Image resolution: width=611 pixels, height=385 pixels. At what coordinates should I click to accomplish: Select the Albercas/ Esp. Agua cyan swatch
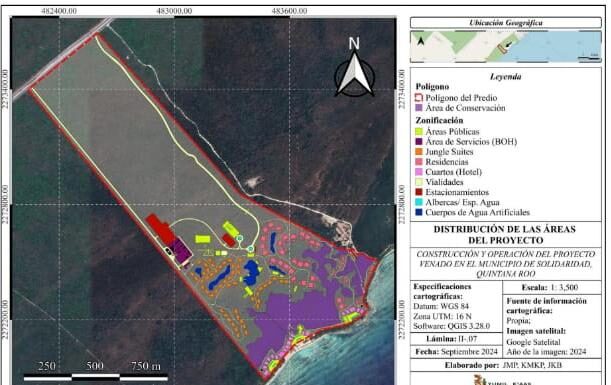coord(419,202)
